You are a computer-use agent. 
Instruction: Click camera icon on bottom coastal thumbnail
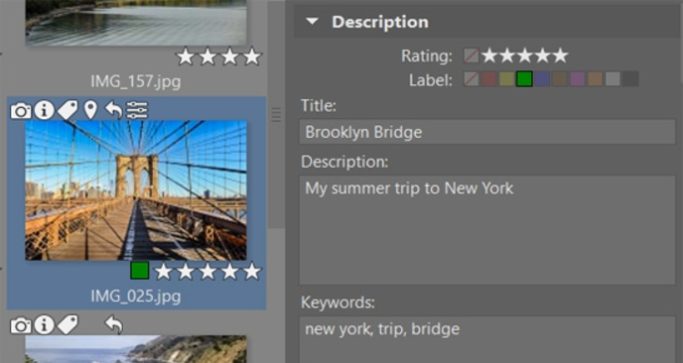[21, 326]
